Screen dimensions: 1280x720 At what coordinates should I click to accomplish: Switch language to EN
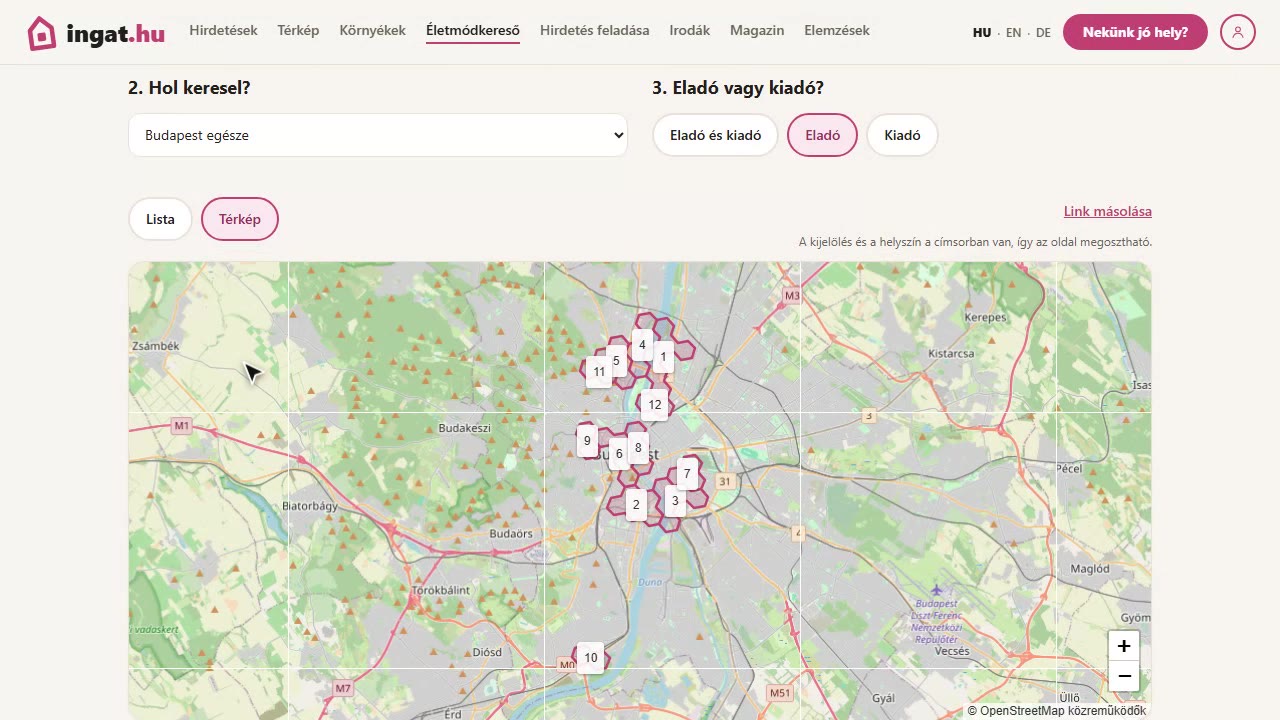(1014, 33)
